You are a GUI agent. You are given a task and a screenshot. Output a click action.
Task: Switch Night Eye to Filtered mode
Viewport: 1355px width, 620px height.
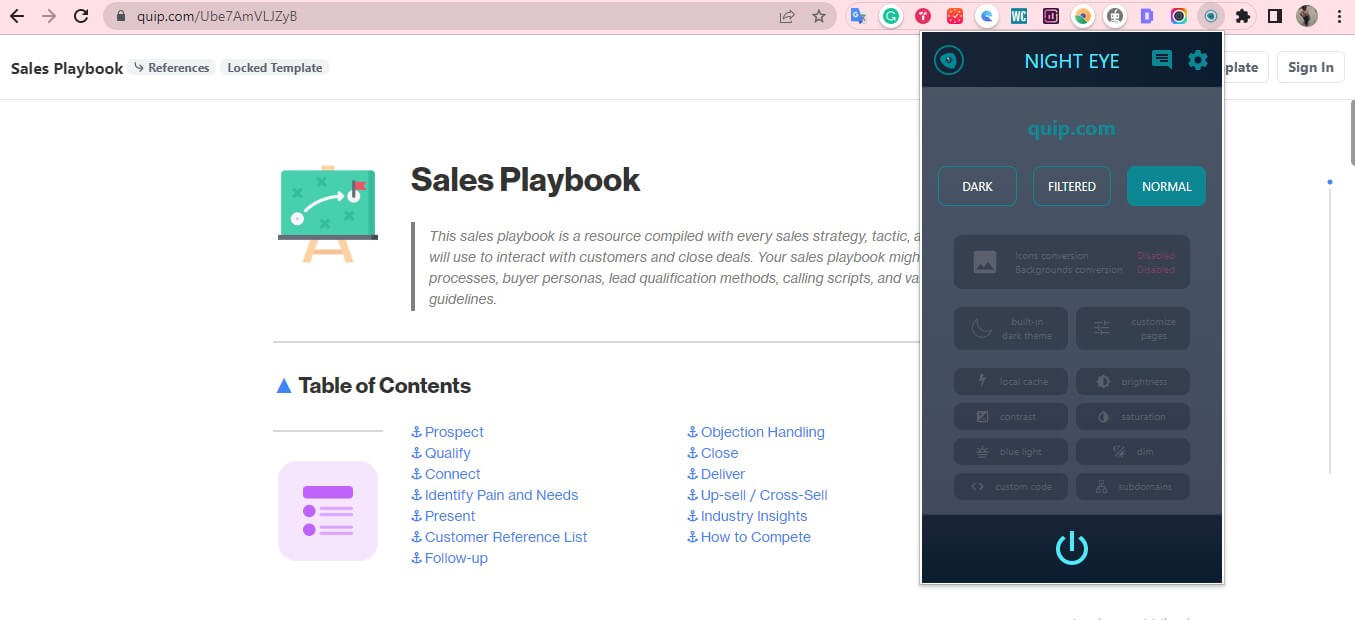click(1072, 186)
